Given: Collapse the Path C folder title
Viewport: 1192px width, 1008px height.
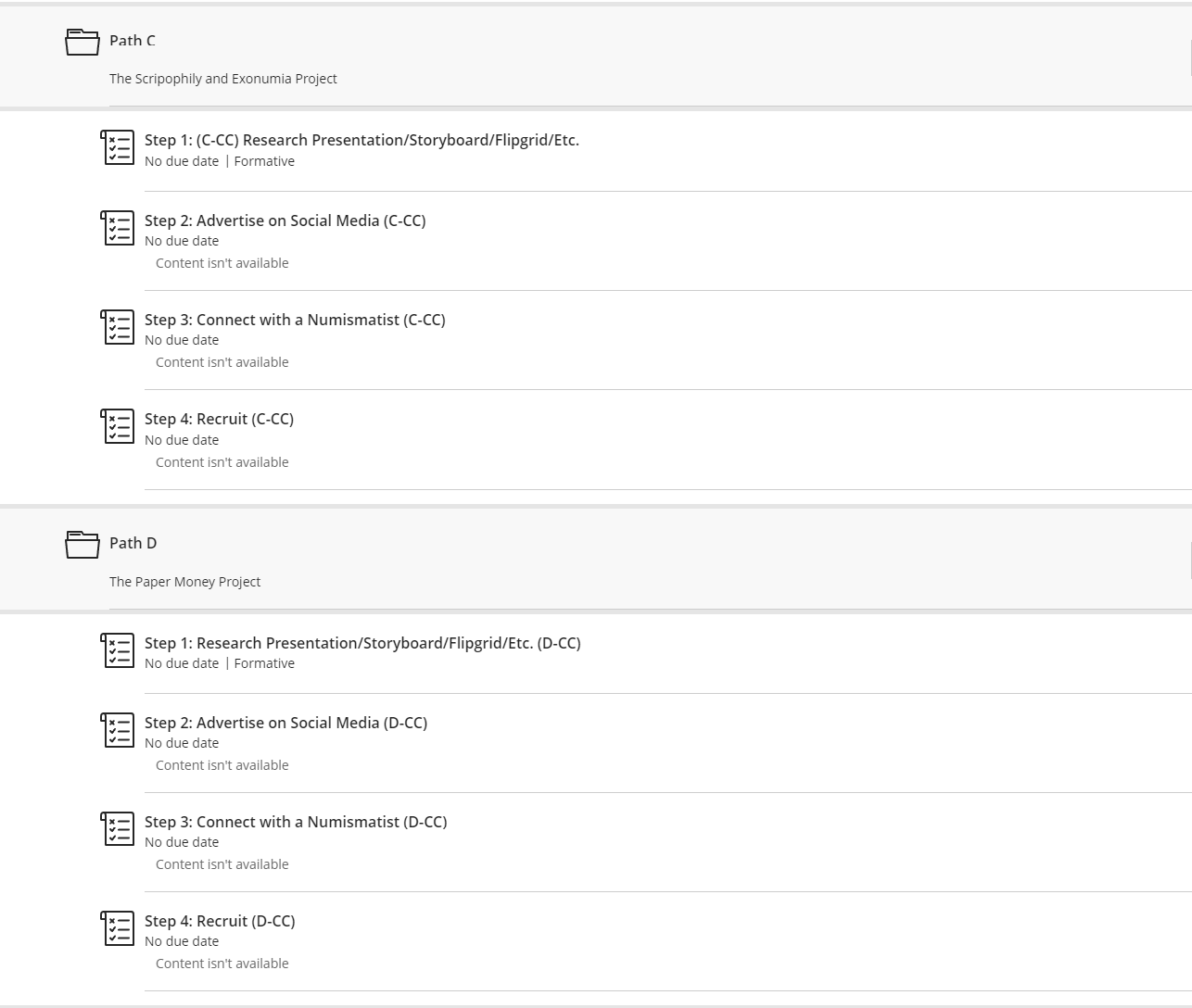Looking at the screenshot, I should [x=133, y=41].
